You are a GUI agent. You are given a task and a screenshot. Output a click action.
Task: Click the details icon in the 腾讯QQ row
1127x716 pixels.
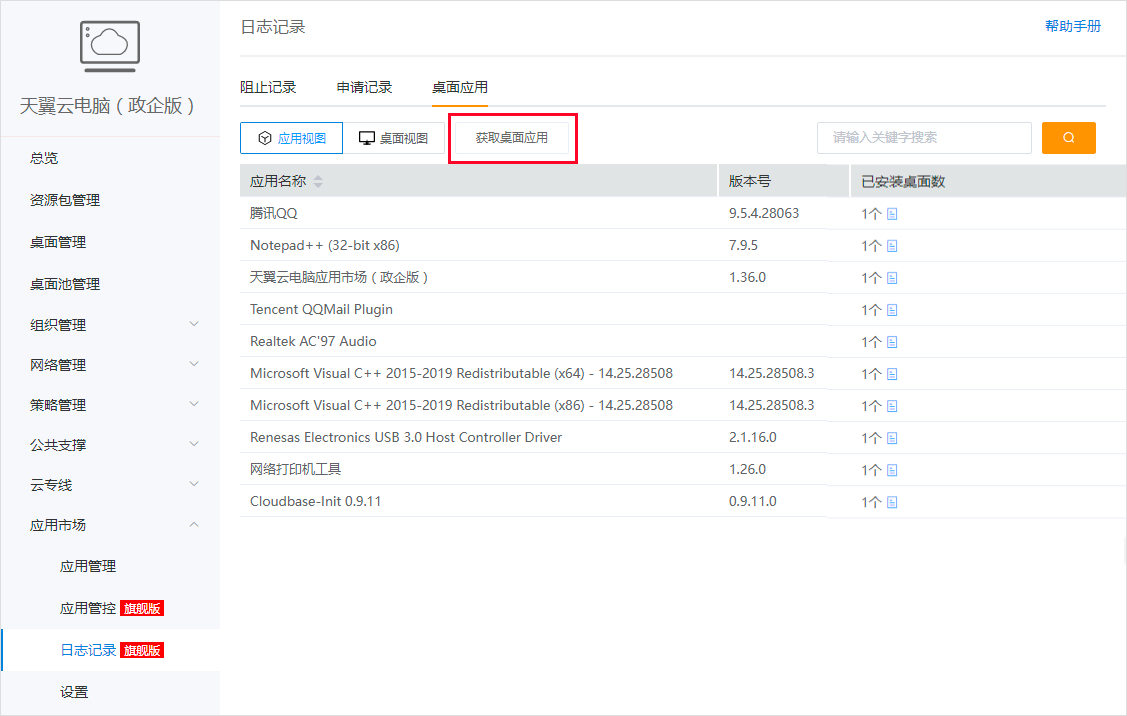tap(892, 214)
